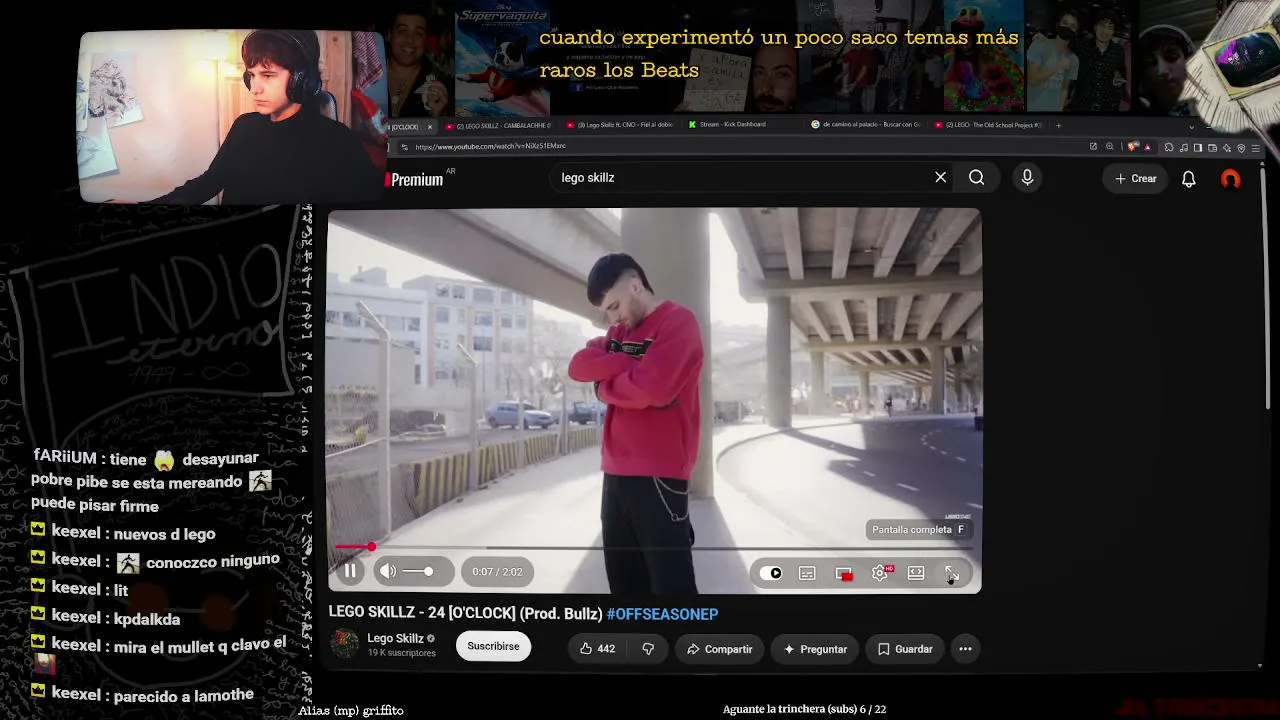Image resolution: width=1280 pixels, height=720 pixels.
Task: Switch to 'LEGO- The Old School Project' tab
Action: 987,125
